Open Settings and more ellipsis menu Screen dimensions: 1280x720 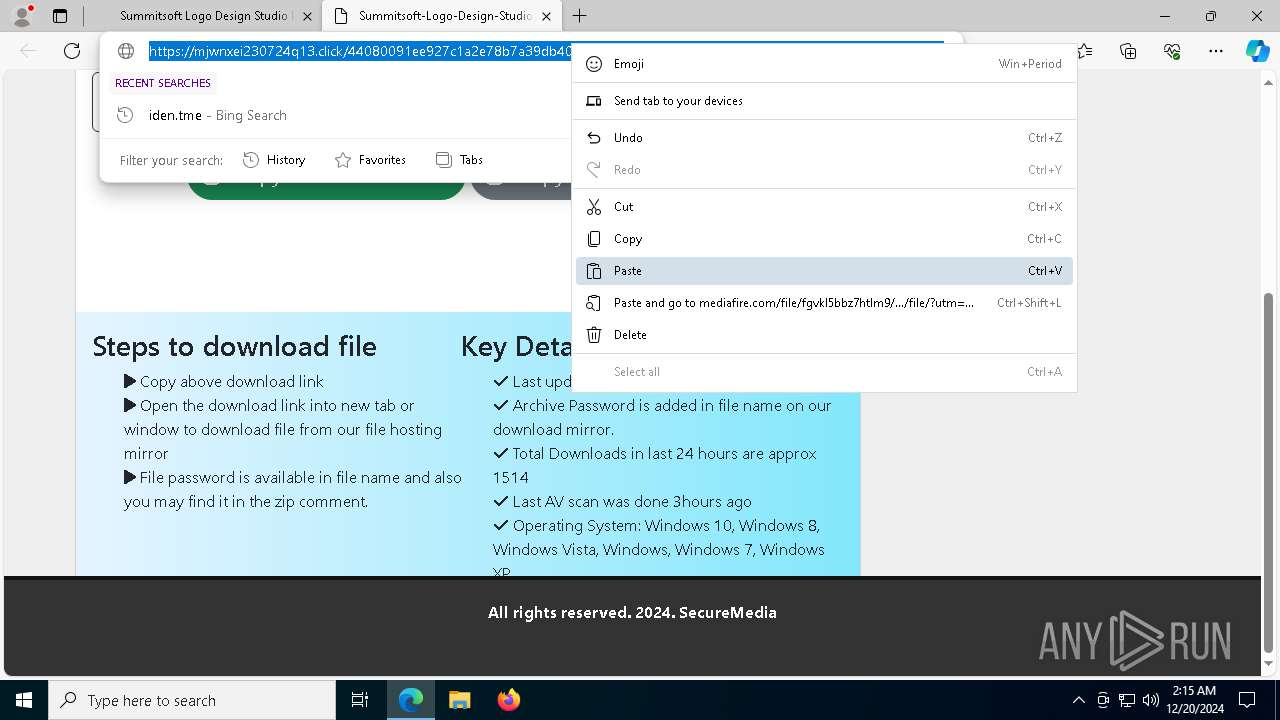(x=1216, y=51)
